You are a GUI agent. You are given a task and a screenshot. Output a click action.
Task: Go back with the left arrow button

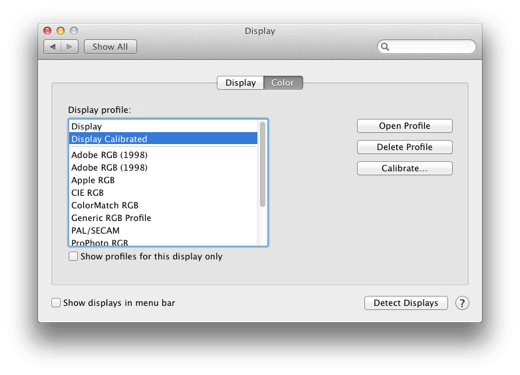tap(52, 47)
